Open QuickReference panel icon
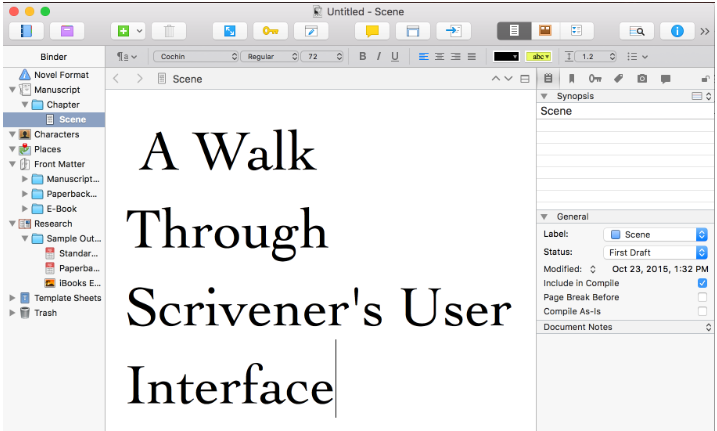The height and width of the screenshot is (431, 717). tap(311, 31)
